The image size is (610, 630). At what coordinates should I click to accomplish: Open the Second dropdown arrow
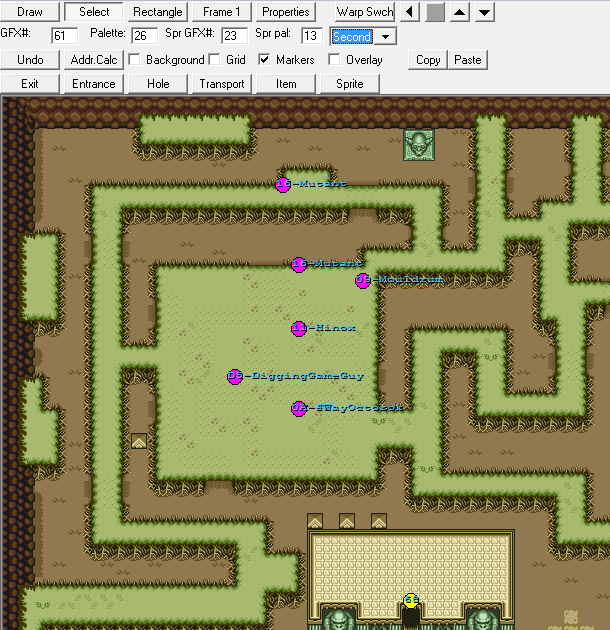coord(385,37)
